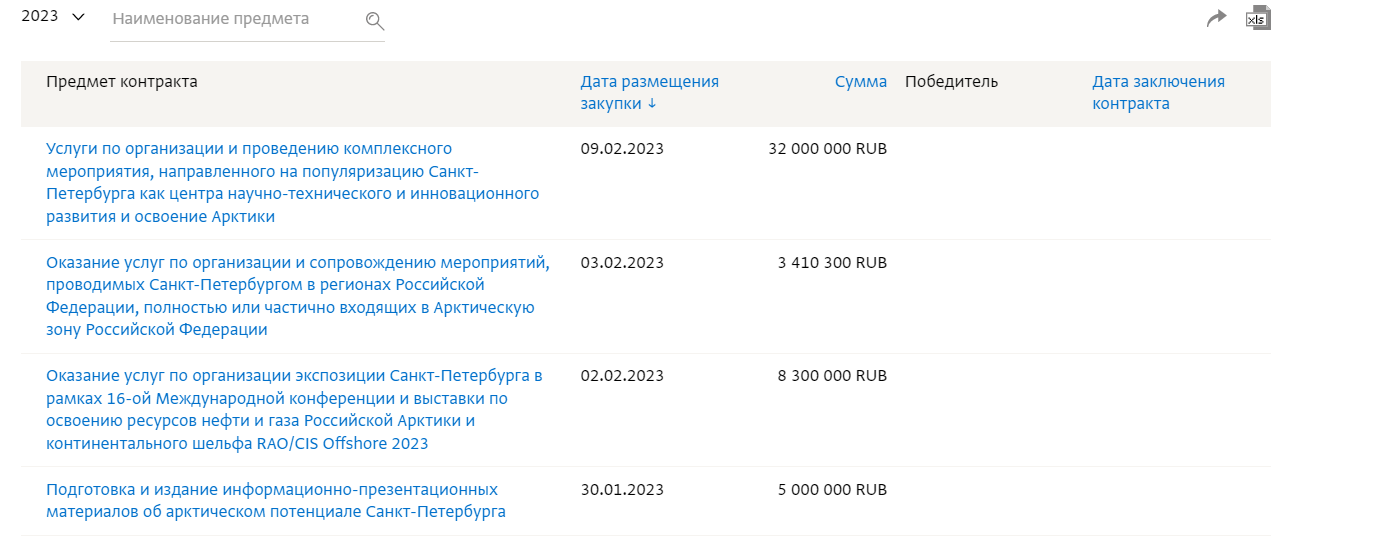Open the RAO/CIS Offshore 2023 exposition contract
Image resolution: width=1385 pixels, height=542 pixels.
(x=294, y=410)
